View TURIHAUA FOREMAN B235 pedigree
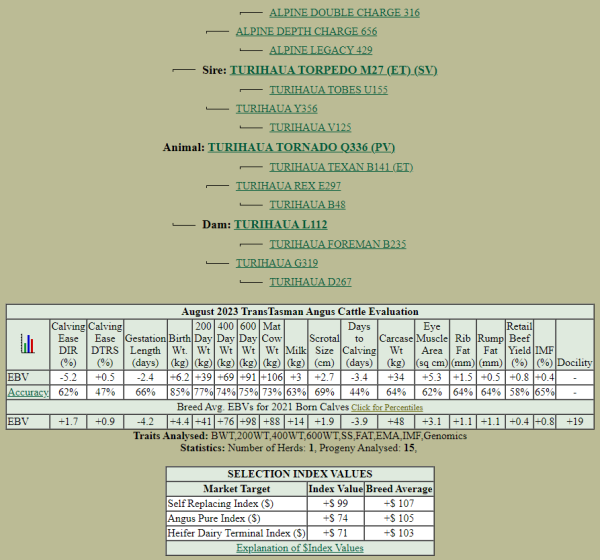This screenshot has width=600, height=560. coord(338,244)
